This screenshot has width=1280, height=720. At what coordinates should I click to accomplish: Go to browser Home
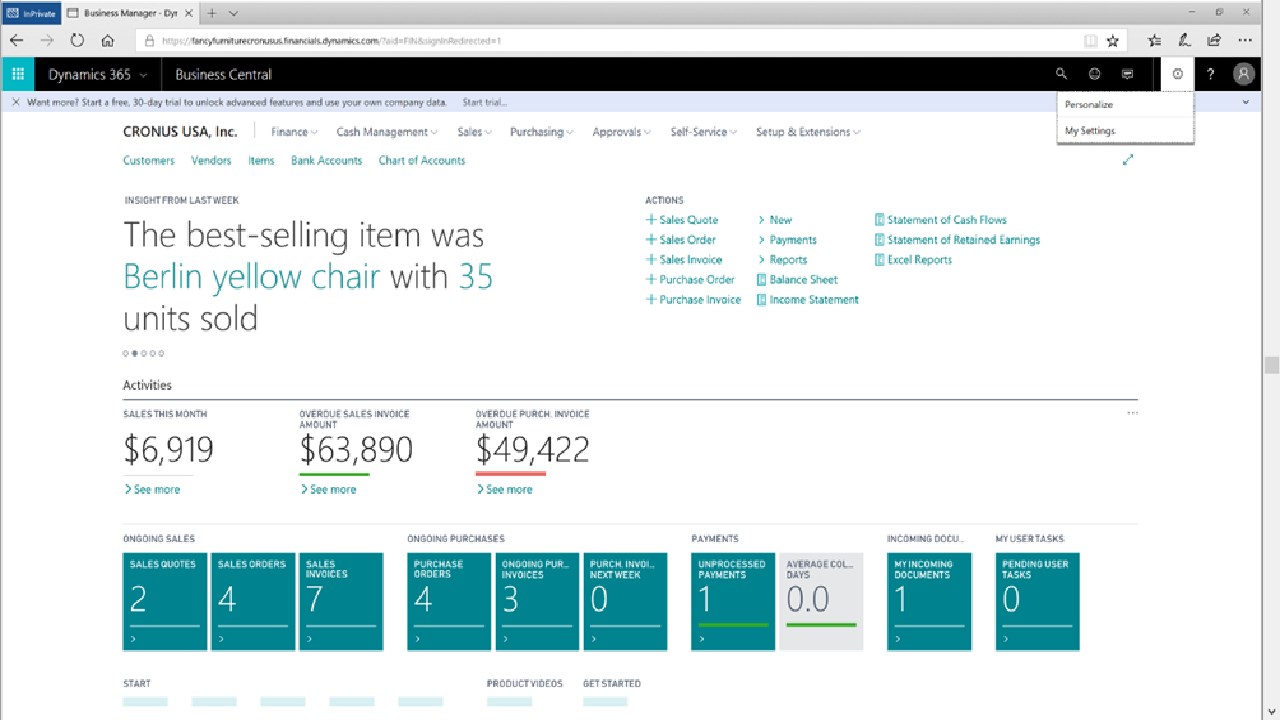[x=107, y=41]
